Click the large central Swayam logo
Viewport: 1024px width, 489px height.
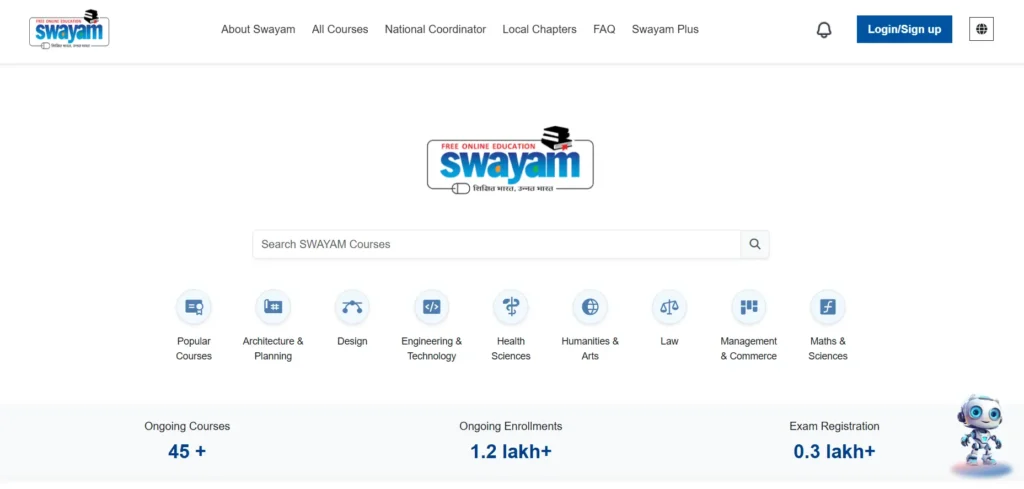(x=510, y=160)
